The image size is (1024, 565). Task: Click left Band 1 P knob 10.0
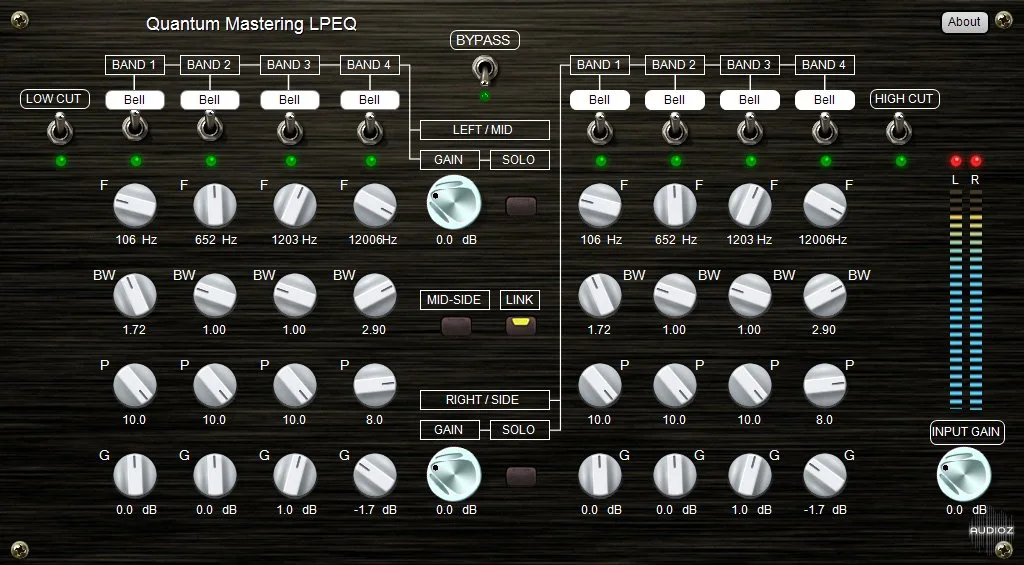[135, 385]
